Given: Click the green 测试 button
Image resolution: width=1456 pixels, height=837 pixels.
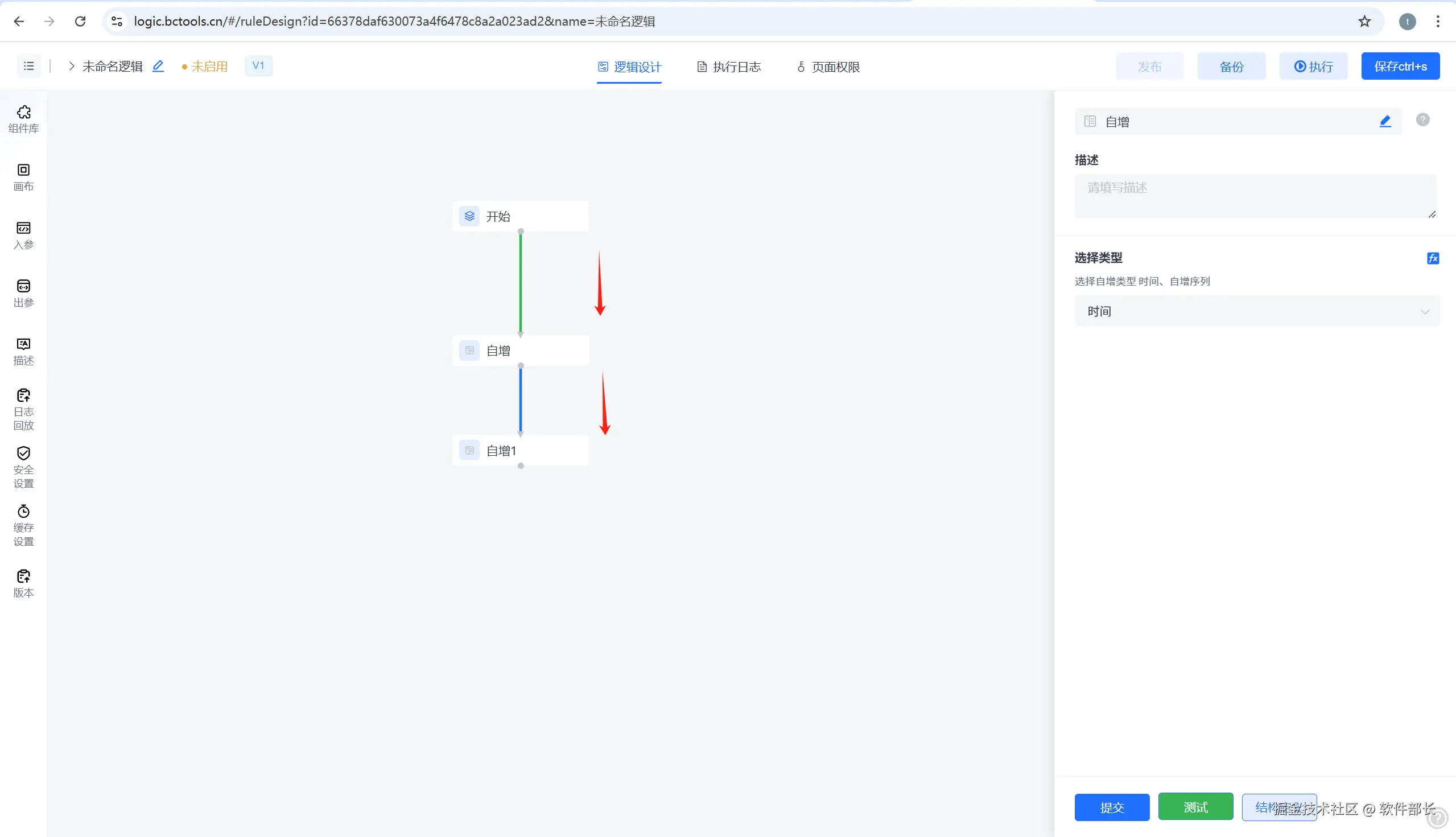Looking at the screenshot, I should pos(1195,807).
